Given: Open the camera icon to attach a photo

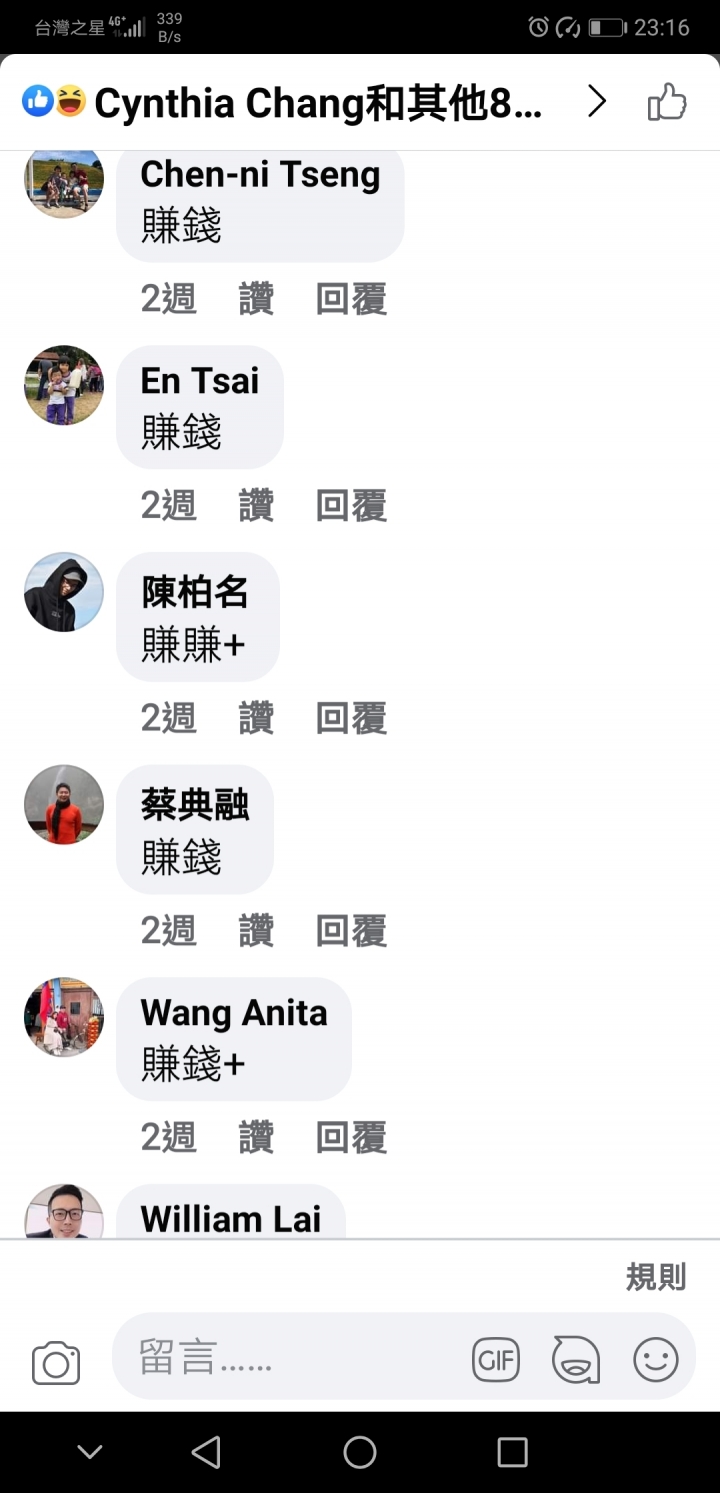Looking at the screenshot, I should pyautogui.click(x=56, y=1362).
